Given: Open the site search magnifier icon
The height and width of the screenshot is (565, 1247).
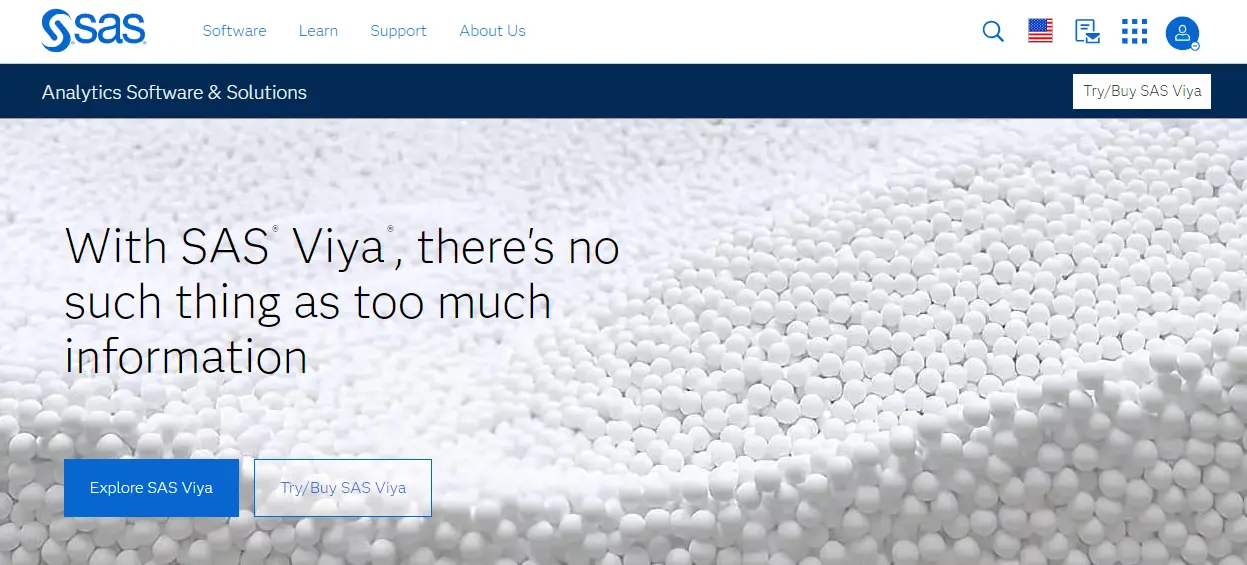Looking at the screenshot, I should pyautogui.click(x=993, y=31).
